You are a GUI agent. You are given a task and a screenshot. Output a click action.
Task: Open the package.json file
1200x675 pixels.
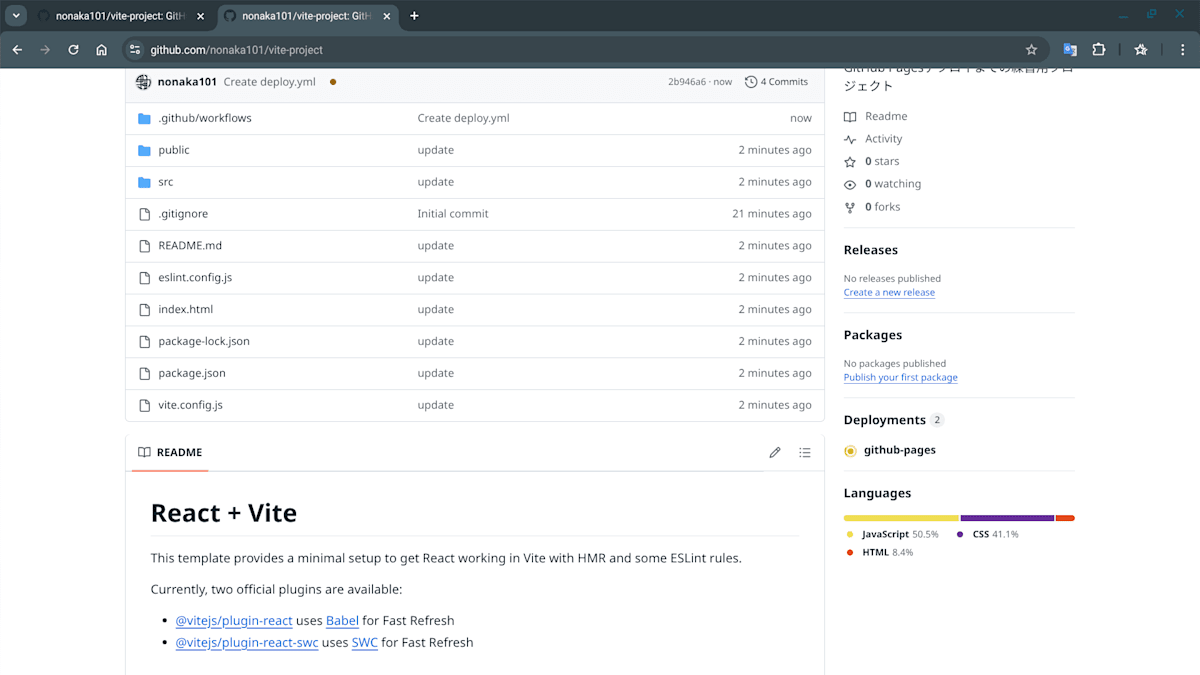pos(192,374)
